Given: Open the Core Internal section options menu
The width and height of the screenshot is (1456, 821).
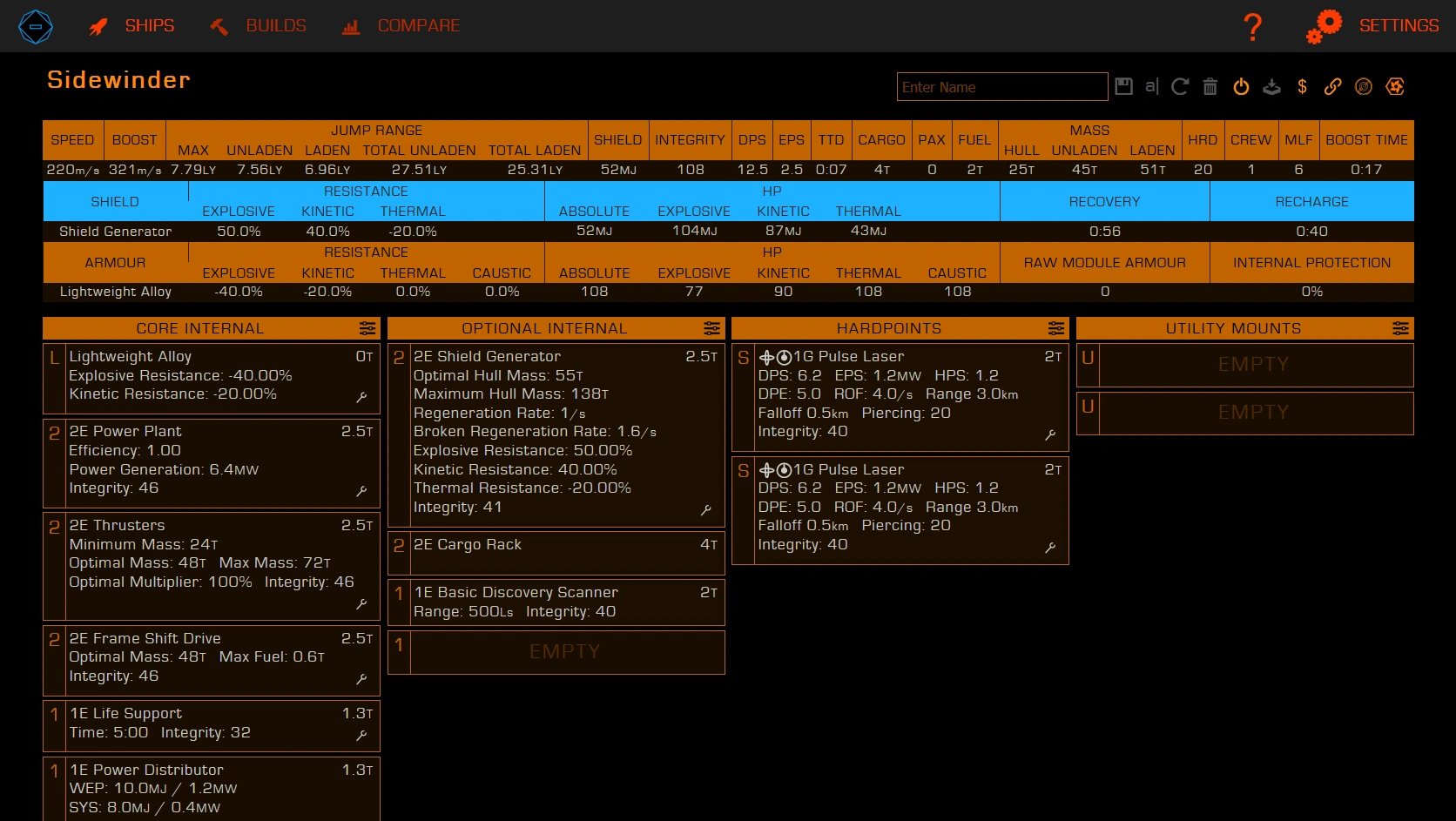Looking at the screenshot, I should (x=367, y=328).
